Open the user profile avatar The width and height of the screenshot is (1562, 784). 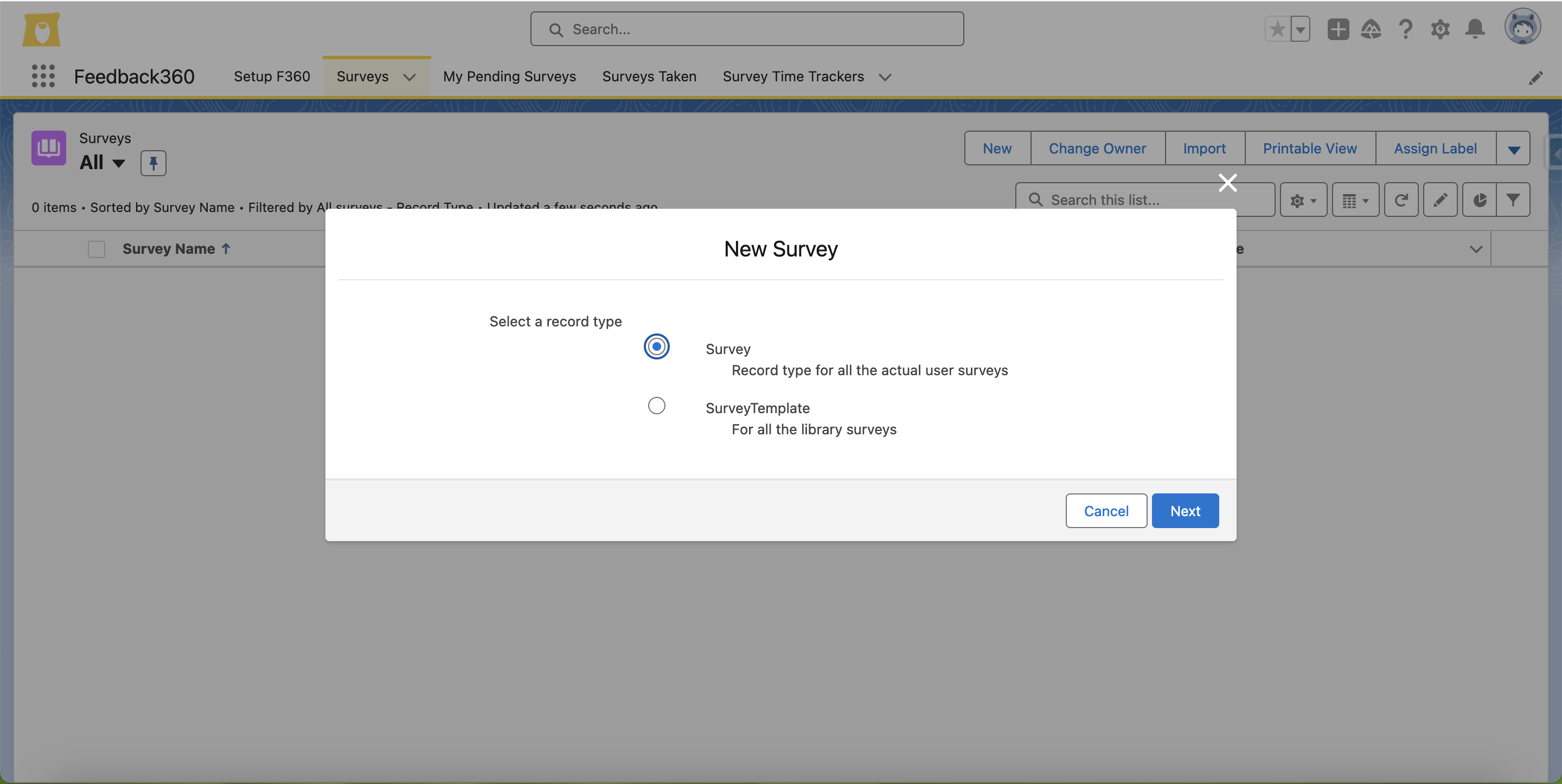point(1522,27)
